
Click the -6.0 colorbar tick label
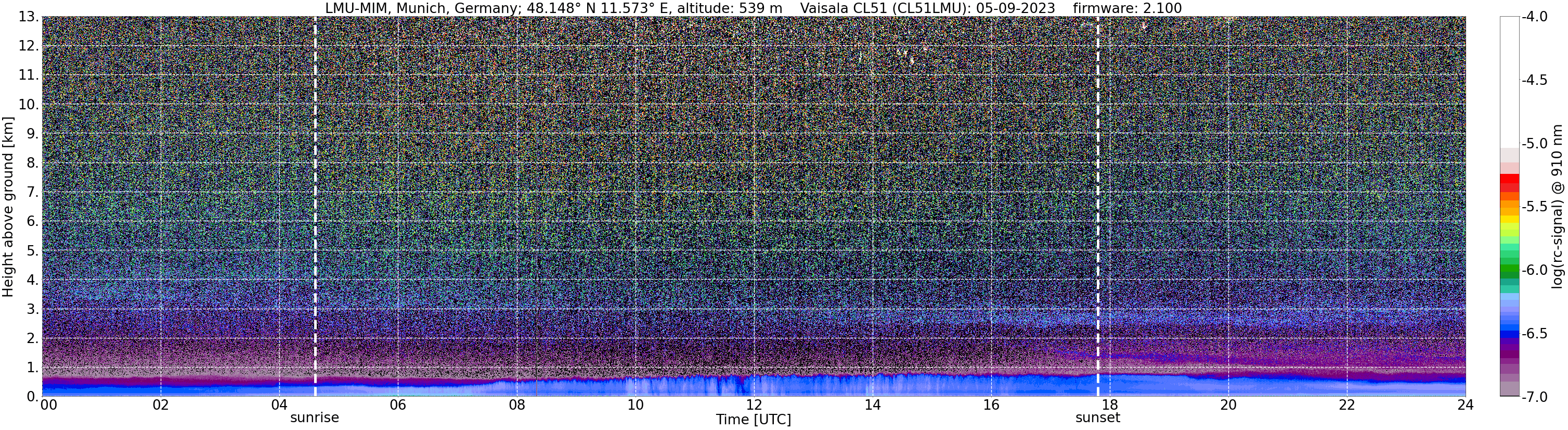click(1534, 270)
